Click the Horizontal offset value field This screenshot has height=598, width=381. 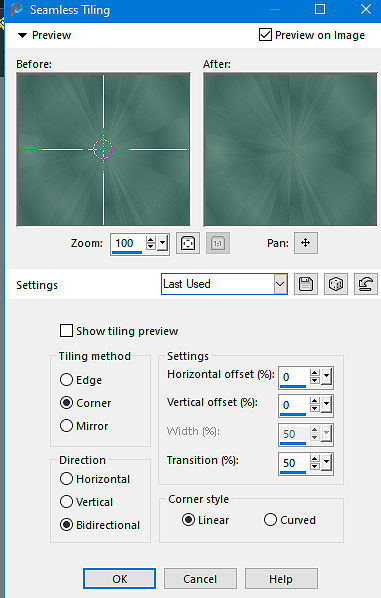tap(294, 377)
